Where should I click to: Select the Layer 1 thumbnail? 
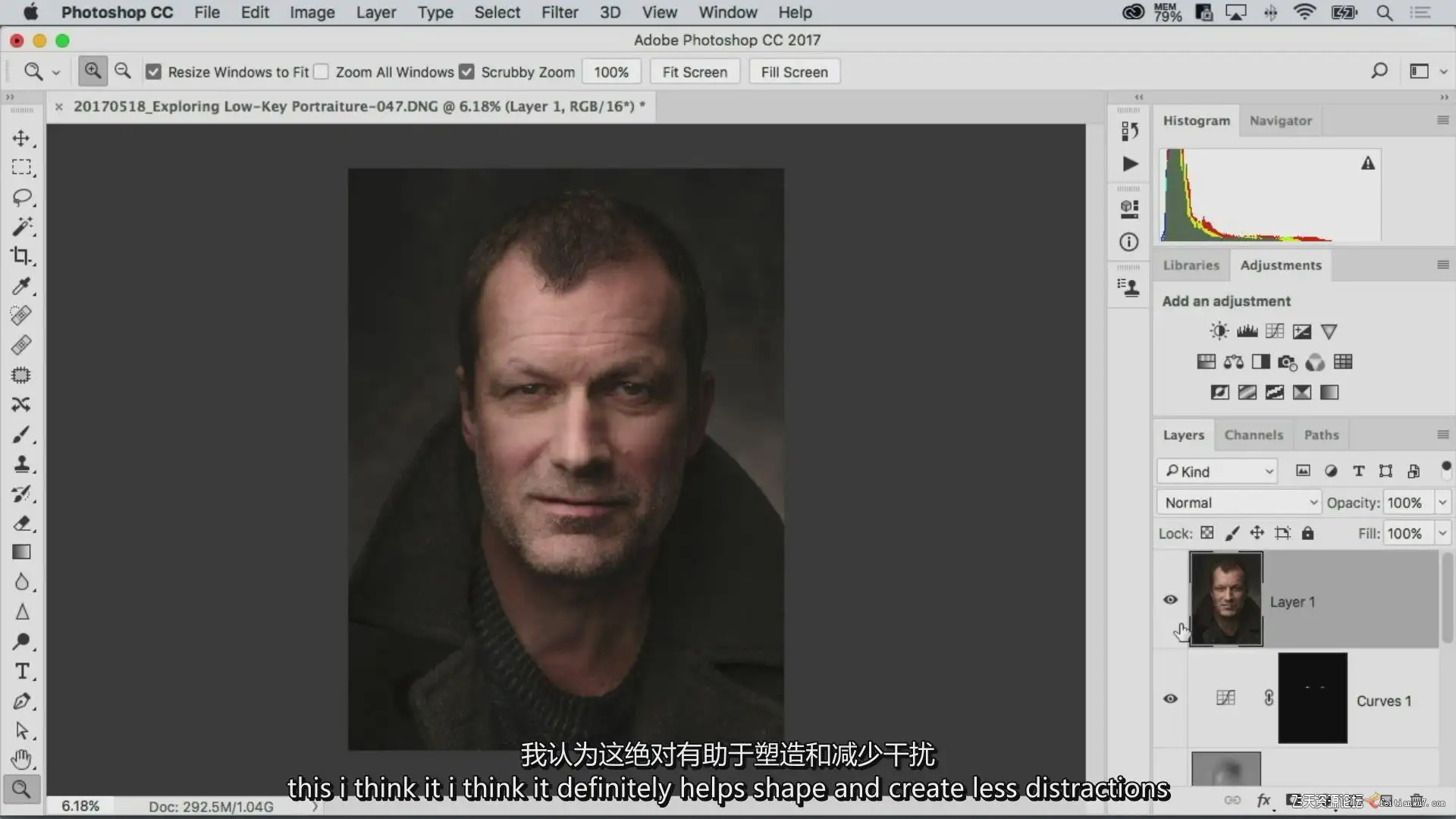pyautogui.click(x=1226, y=599)
